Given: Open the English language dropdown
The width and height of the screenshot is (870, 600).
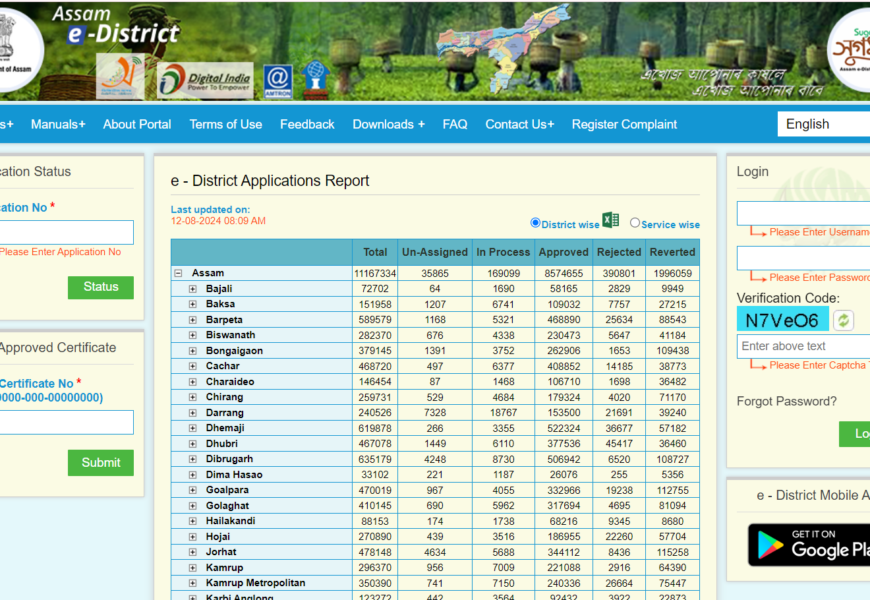Looking at the screenshot, I should tap(823, 124).
